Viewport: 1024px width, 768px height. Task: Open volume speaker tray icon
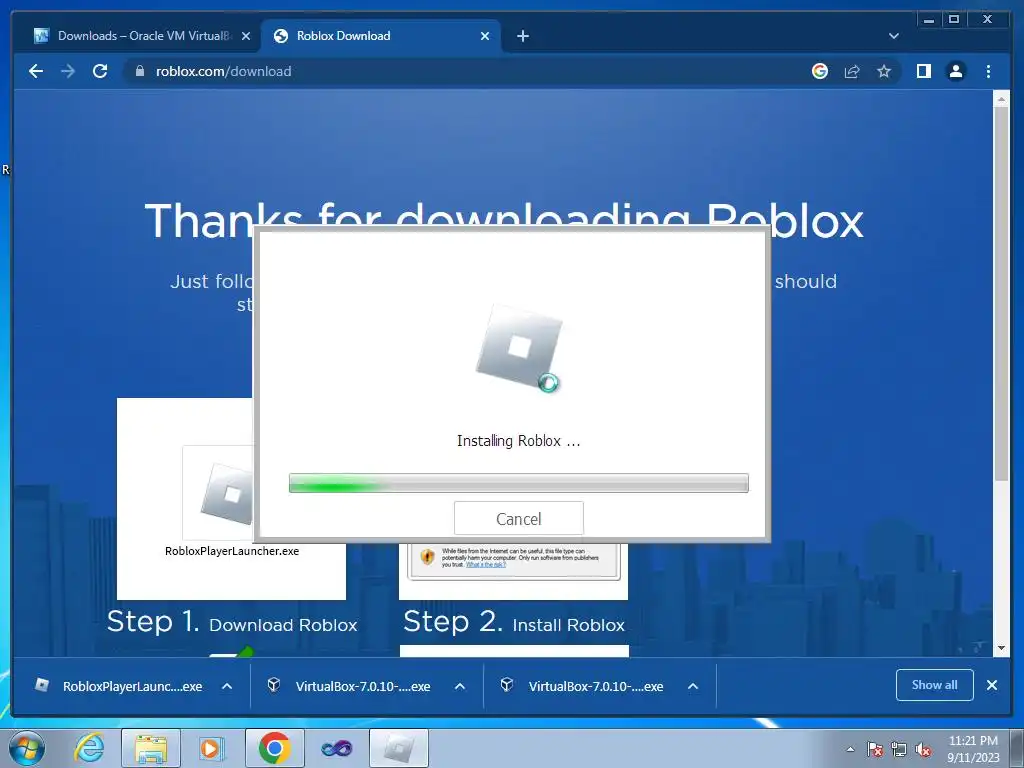(x=923, y=749)
